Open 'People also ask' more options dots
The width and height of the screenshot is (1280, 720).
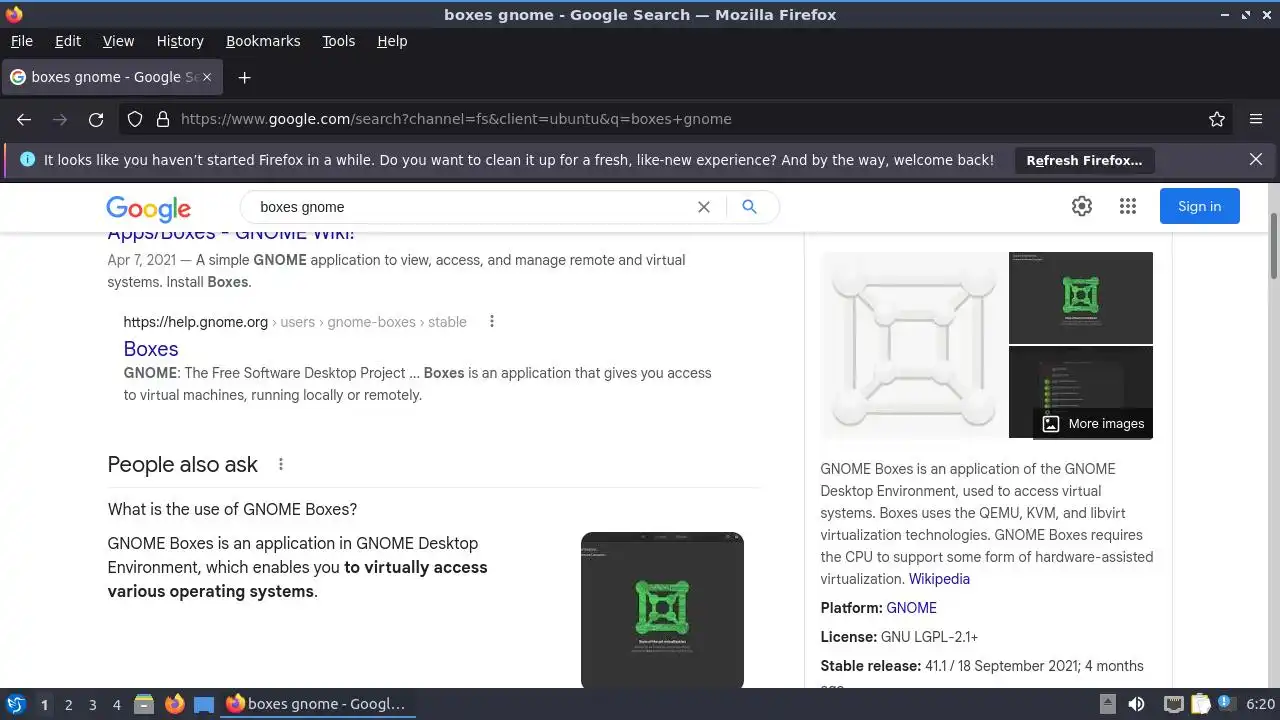click(x=281, y=464)
